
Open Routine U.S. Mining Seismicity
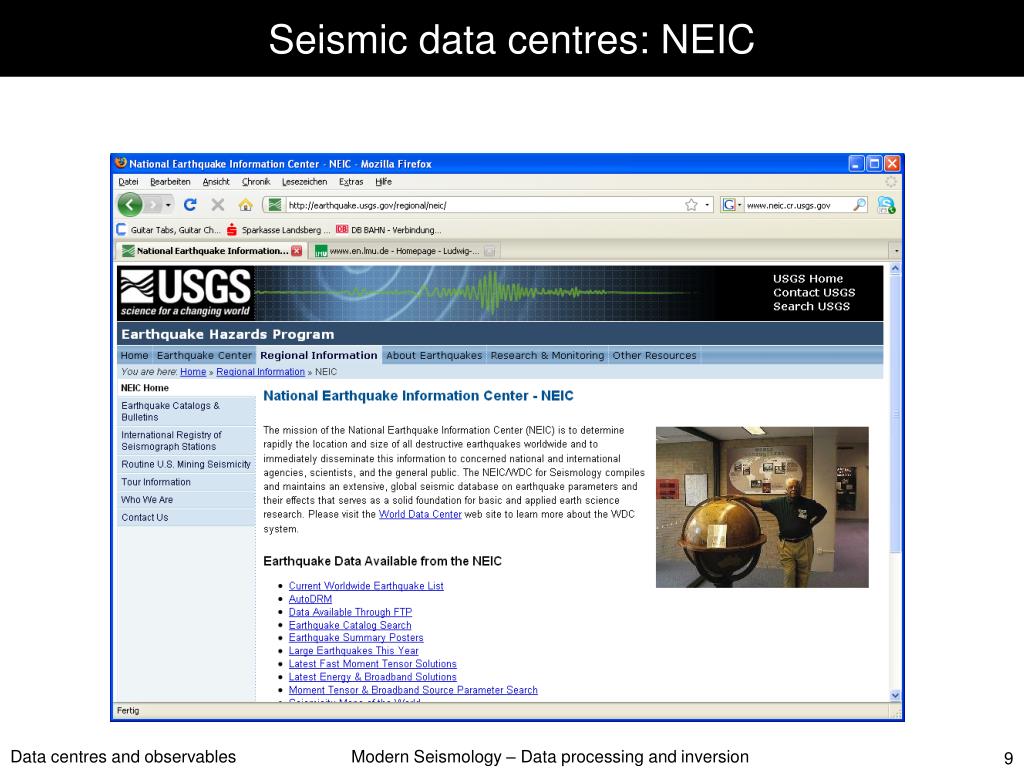[x=187, y=464]
